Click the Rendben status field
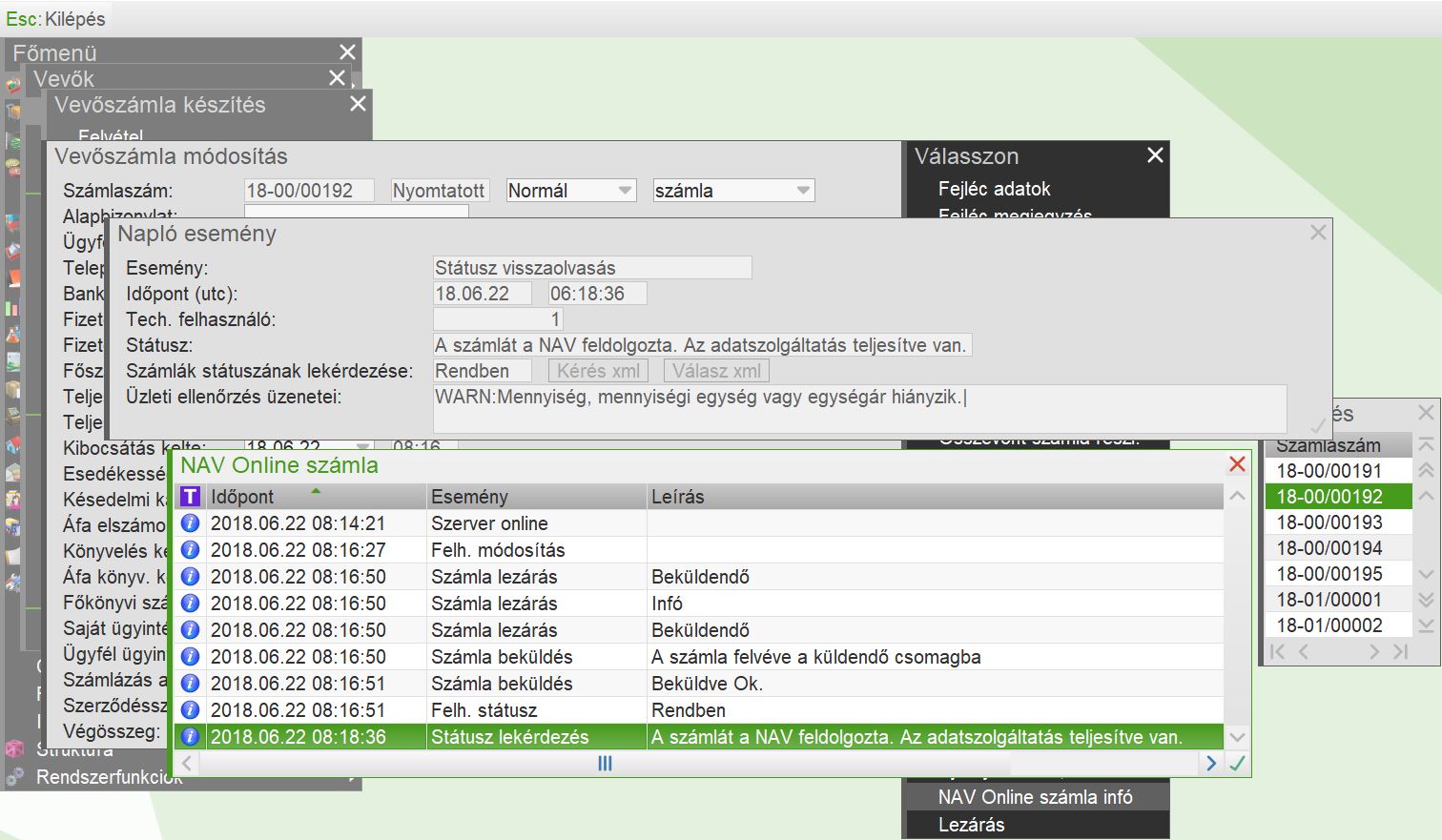Image resolution: width=1442 pixels, height=840 pixels. coord(483,371)
